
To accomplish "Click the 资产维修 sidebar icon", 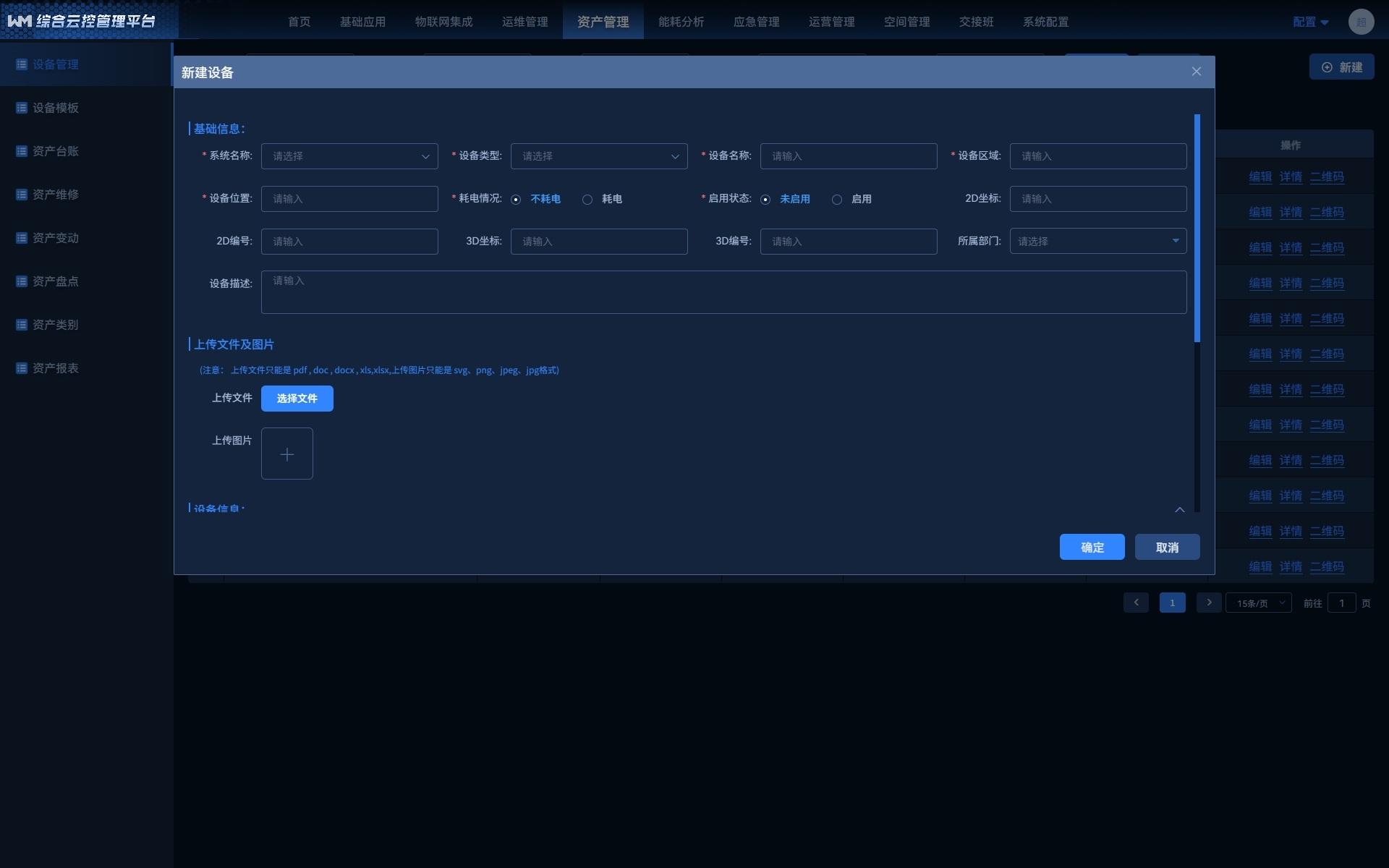I will [x=22, y=195].
